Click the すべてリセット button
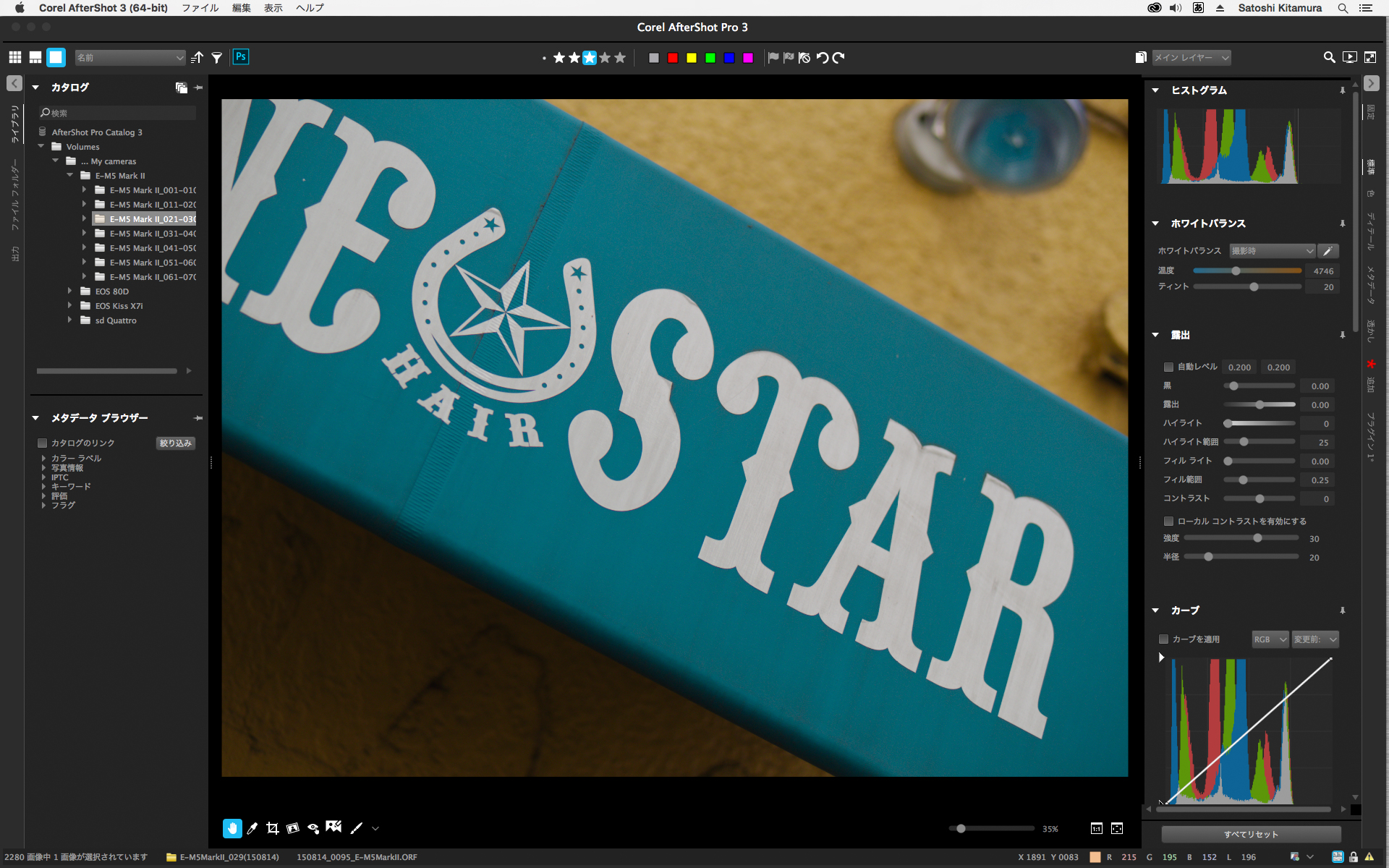1389x868 pixels. click(1251, 834)
